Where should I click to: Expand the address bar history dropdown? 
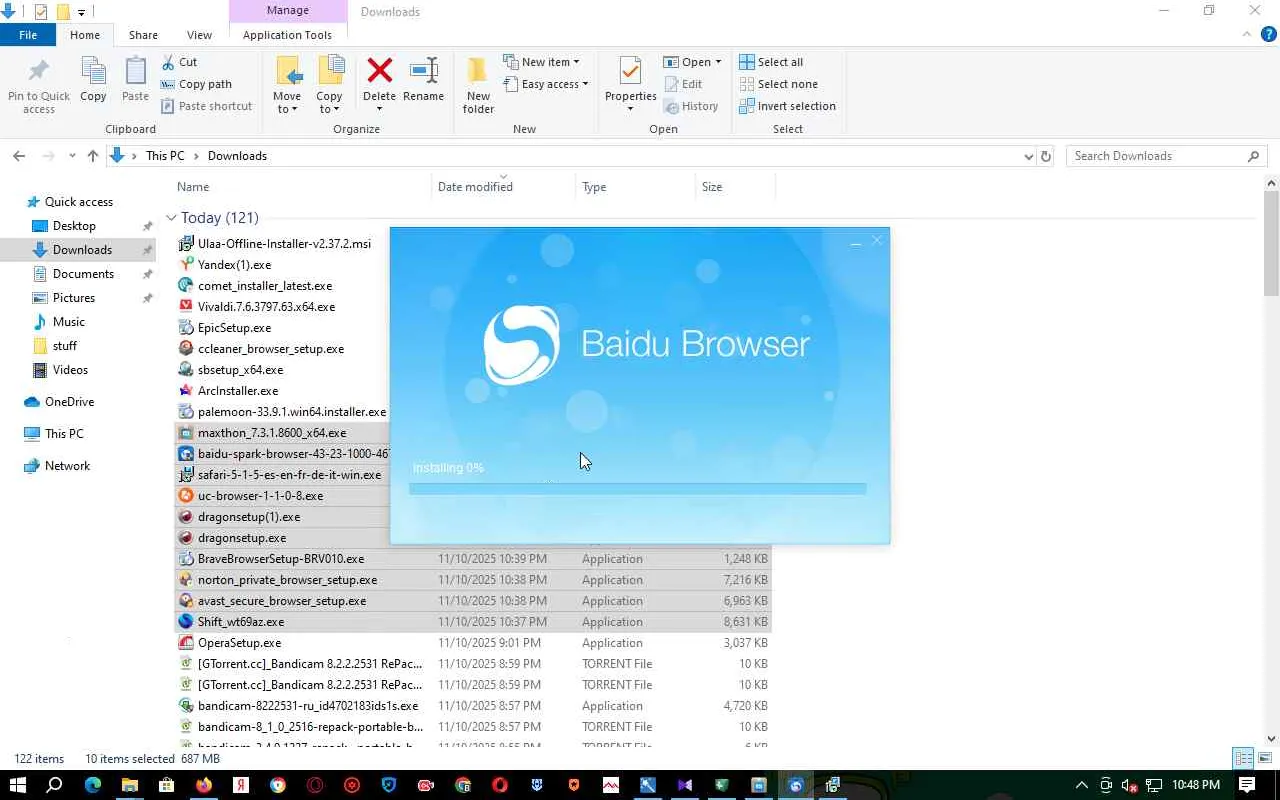pyautogui.click(x=1028, y=156)
